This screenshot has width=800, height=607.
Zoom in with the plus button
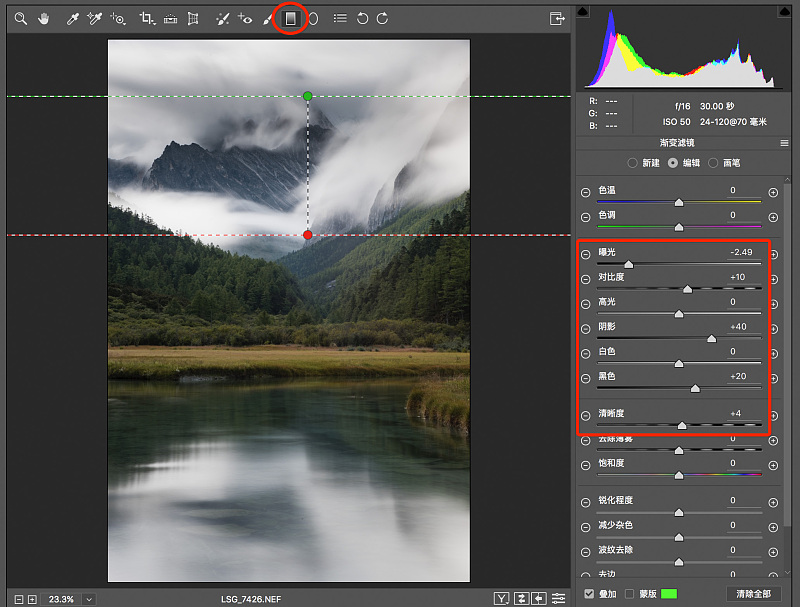[x=32, y=599]
